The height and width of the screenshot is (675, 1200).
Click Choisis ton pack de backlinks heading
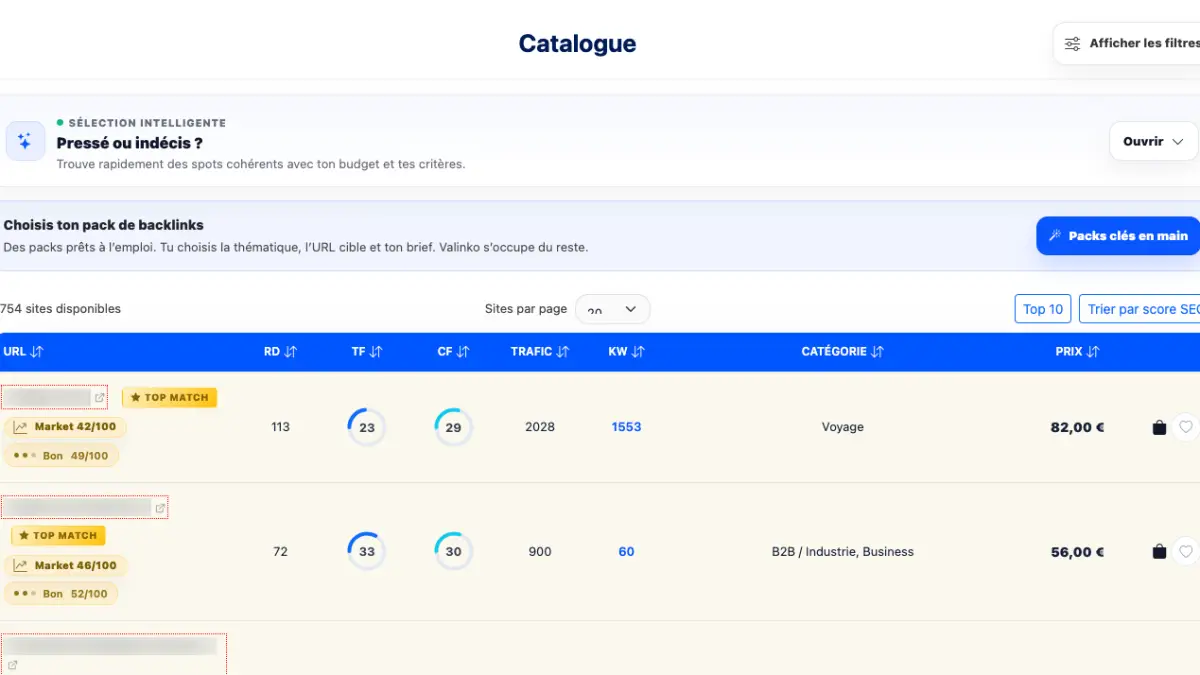coord(104,225)
